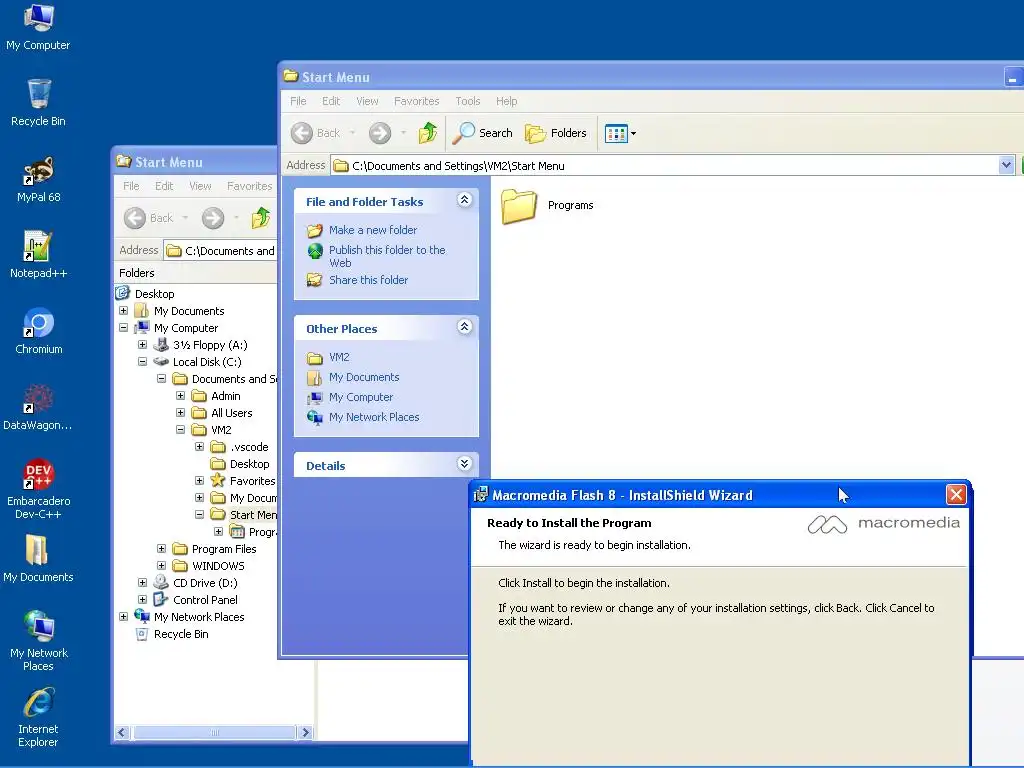Toggle the Folders pane button in front window
Screen dimensions: 1024x768
tap(556, 133)
